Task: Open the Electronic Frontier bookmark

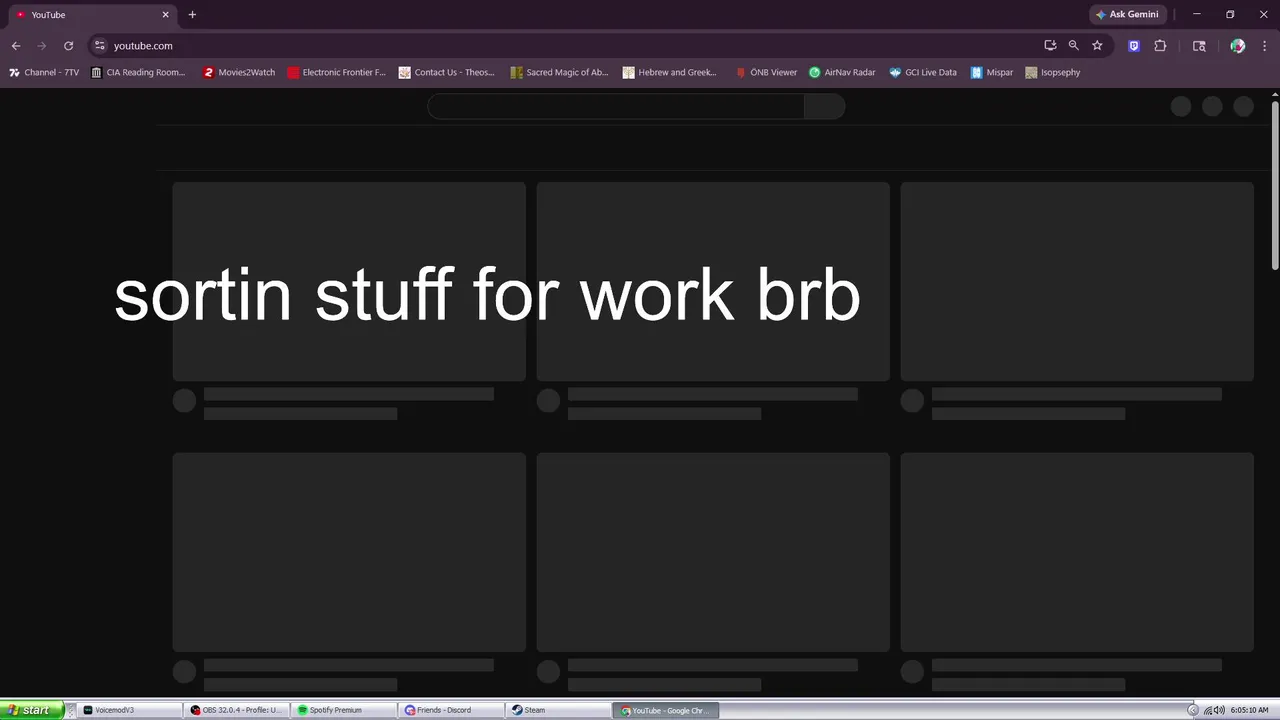Action: point(336,73)
